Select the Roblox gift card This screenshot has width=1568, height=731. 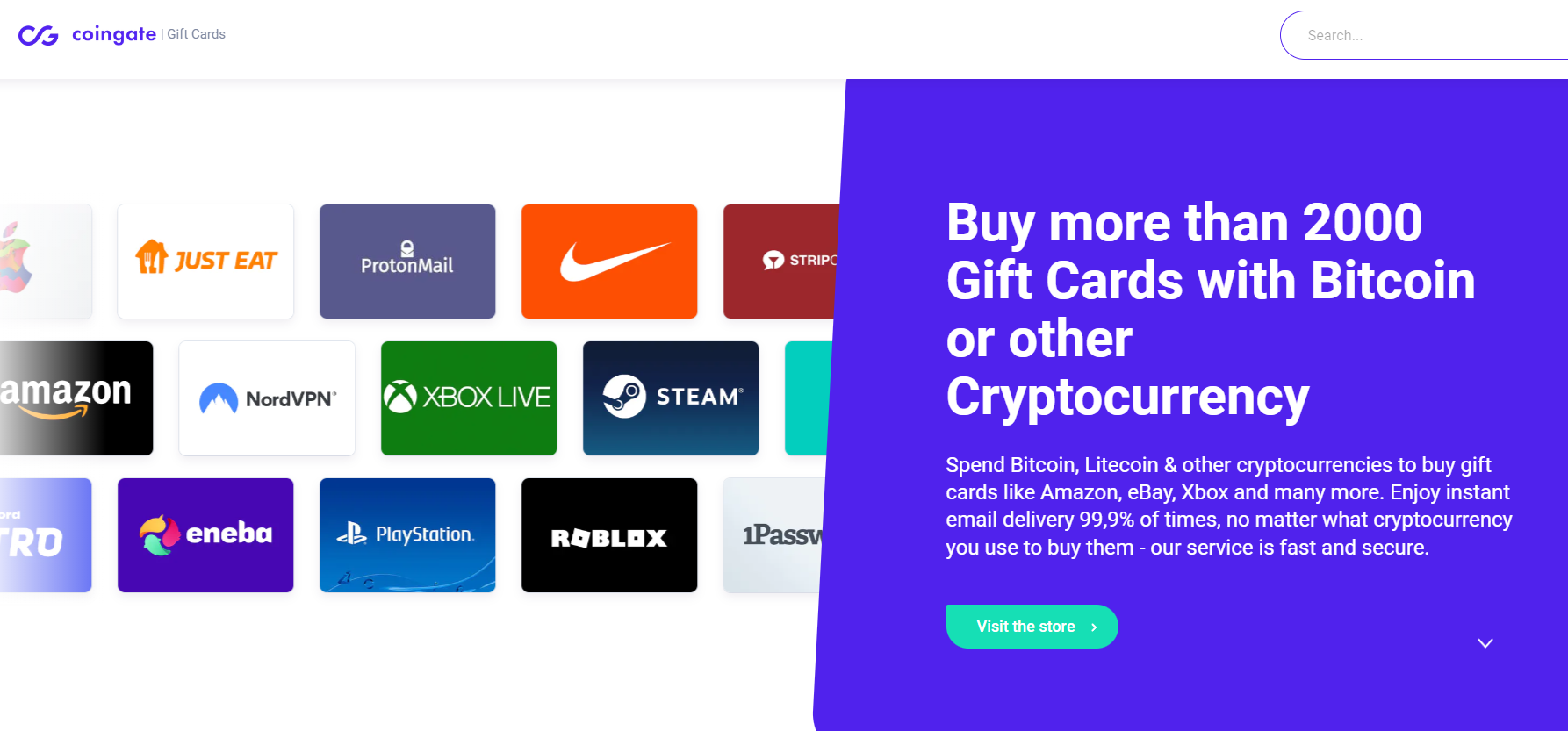(609, 535)
